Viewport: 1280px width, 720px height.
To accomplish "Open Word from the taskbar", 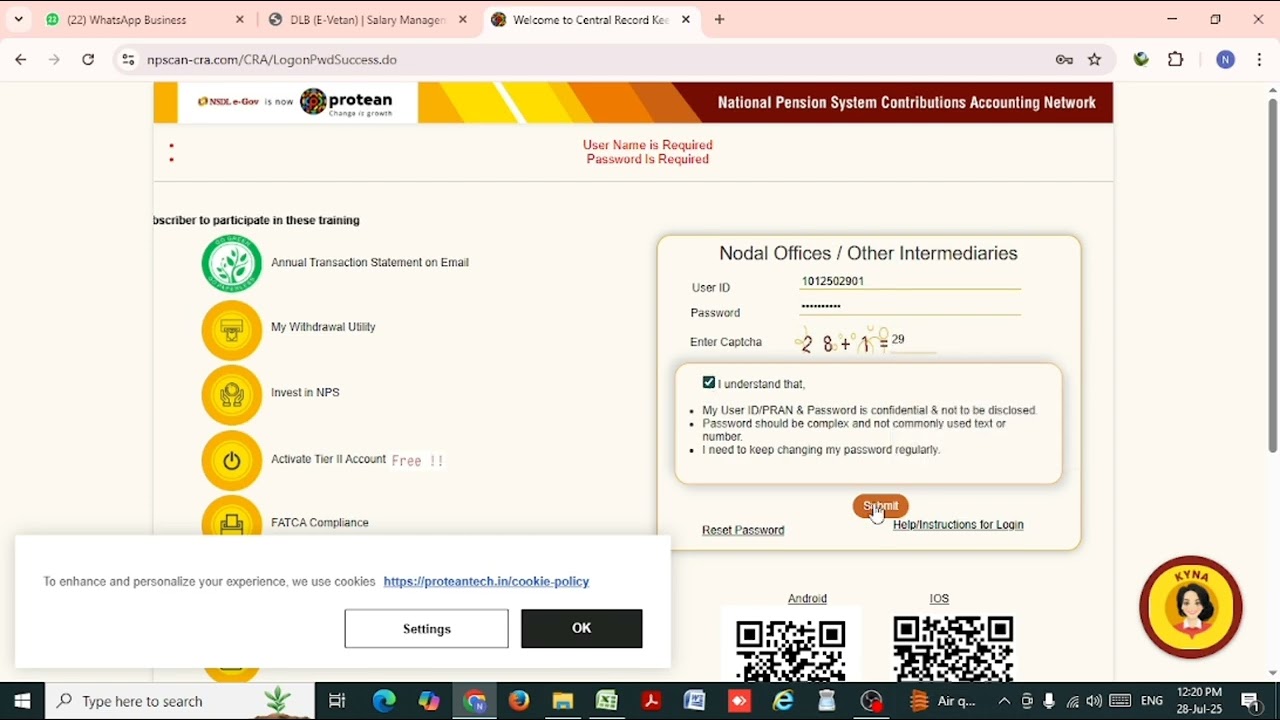I will point(695,701).
